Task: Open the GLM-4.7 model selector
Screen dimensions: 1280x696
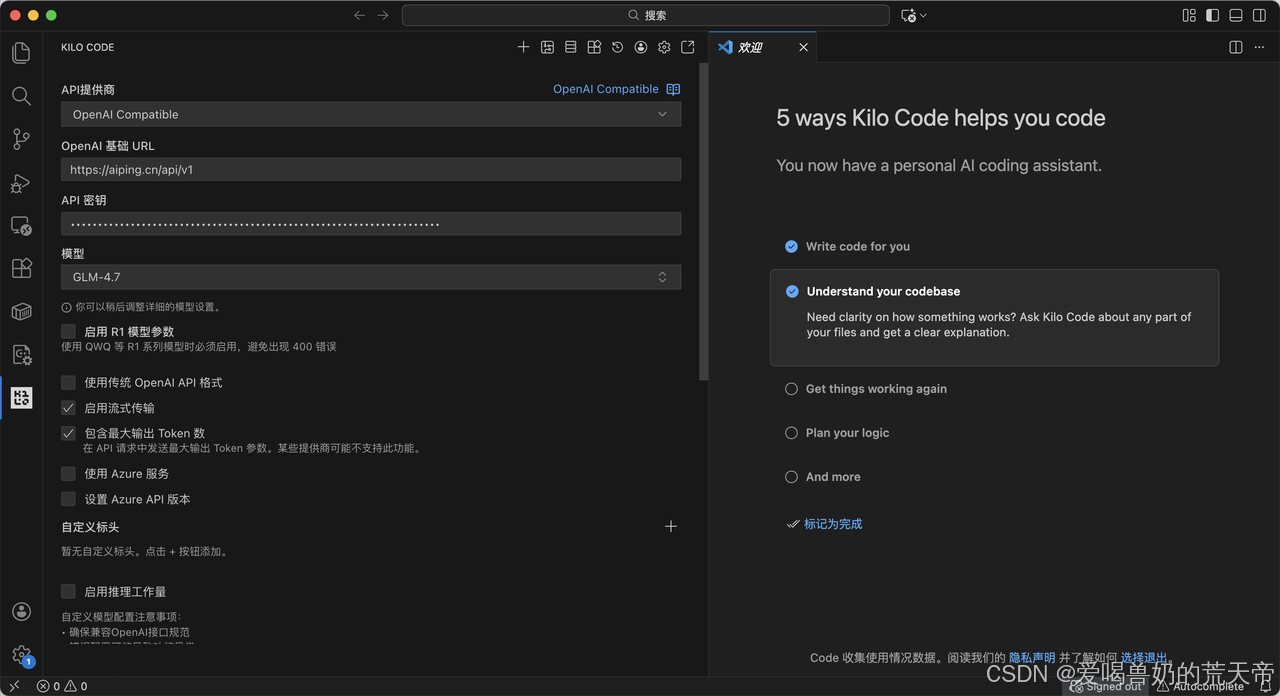Action: tap(371, 277)
